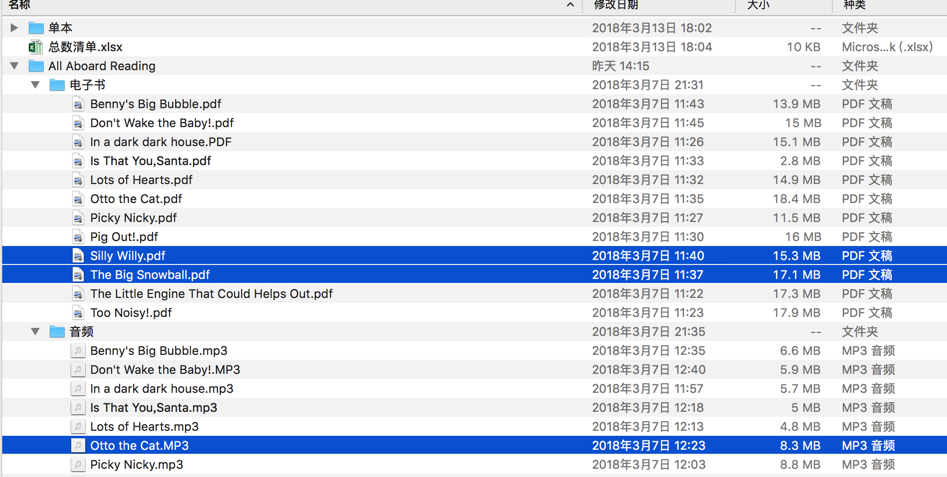The width and height of the screenshot is (947, 477).
Task: Select file name In a dark dark house.mp3
Action: (x=162, y=389)
